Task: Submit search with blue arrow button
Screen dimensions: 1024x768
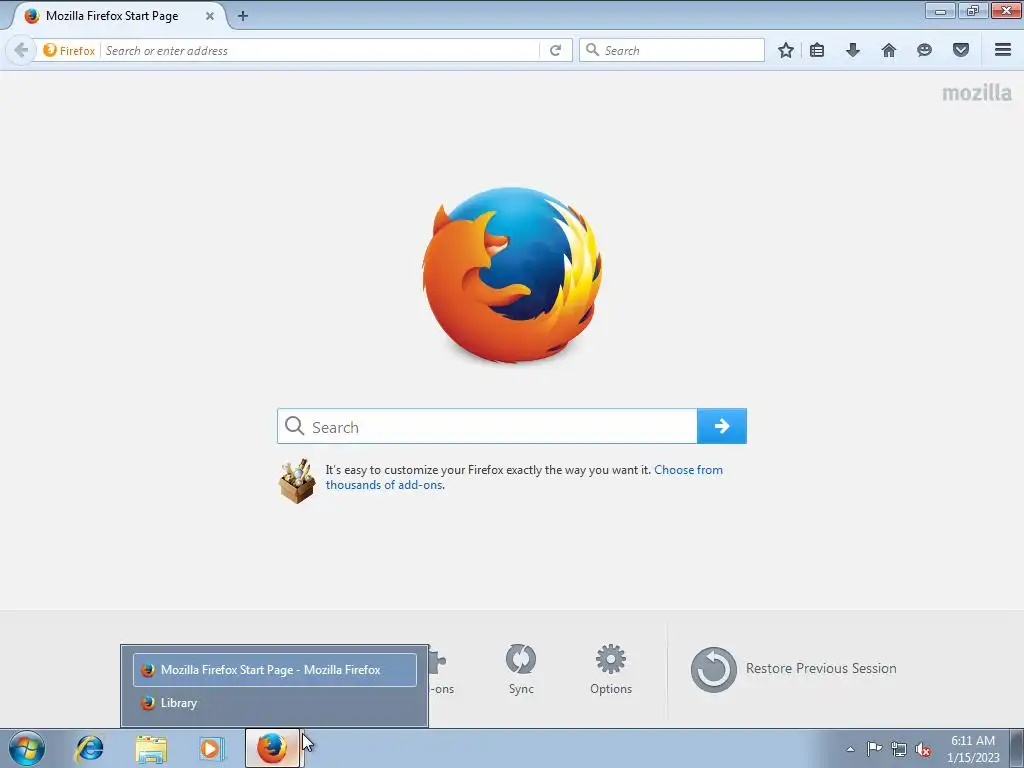Action: pyautogui.click(x=722, y=426)
